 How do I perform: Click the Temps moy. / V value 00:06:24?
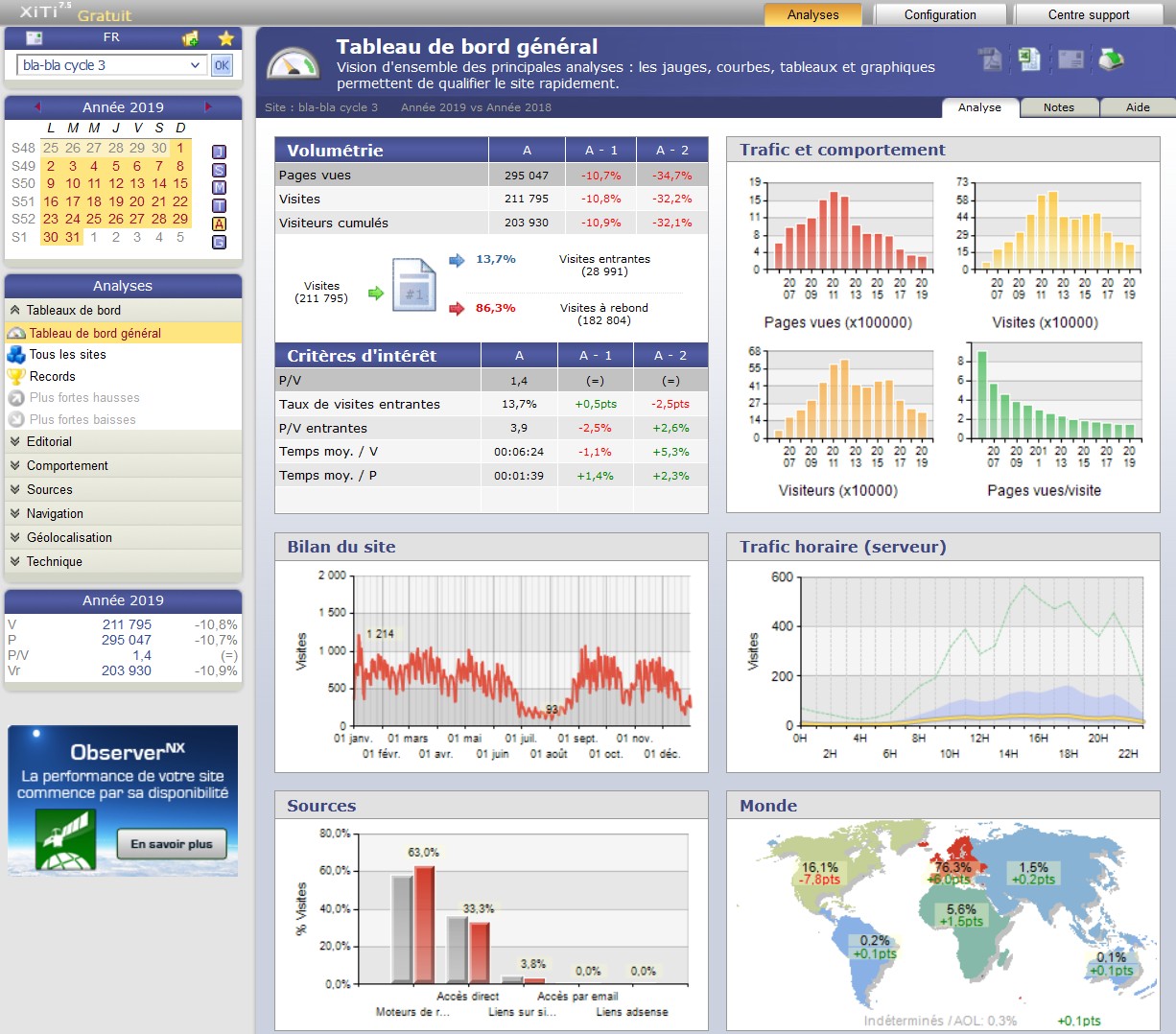point(519,452)
